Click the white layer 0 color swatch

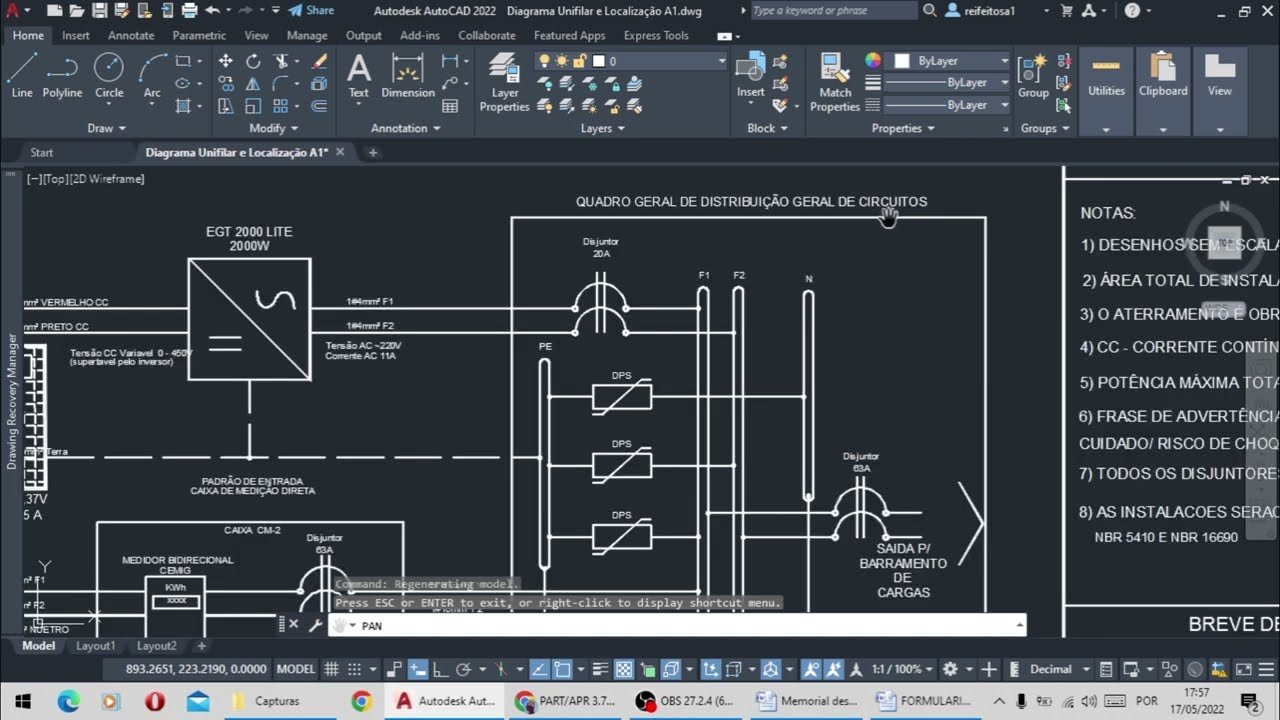[x=599, y=61]
